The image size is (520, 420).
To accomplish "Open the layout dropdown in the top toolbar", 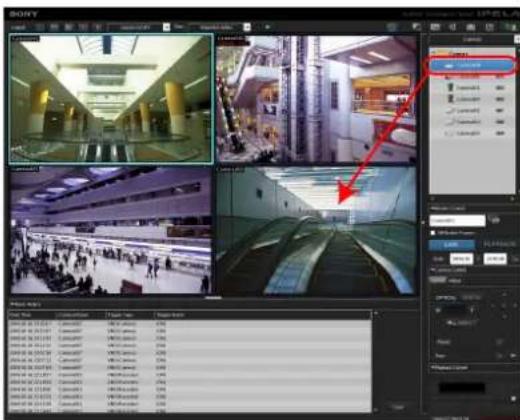I will 166,27.
